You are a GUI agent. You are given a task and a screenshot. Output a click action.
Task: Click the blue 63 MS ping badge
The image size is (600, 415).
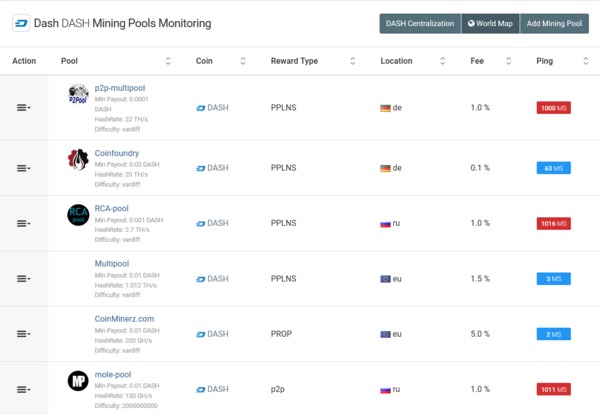tap(553, 168)
